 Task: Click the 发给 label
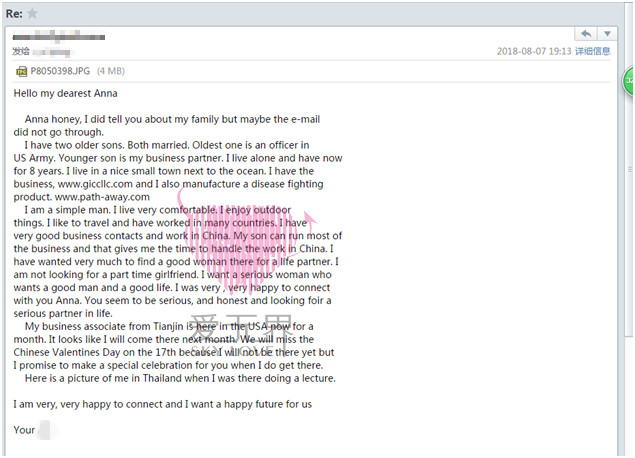click(x=20, y=50)
